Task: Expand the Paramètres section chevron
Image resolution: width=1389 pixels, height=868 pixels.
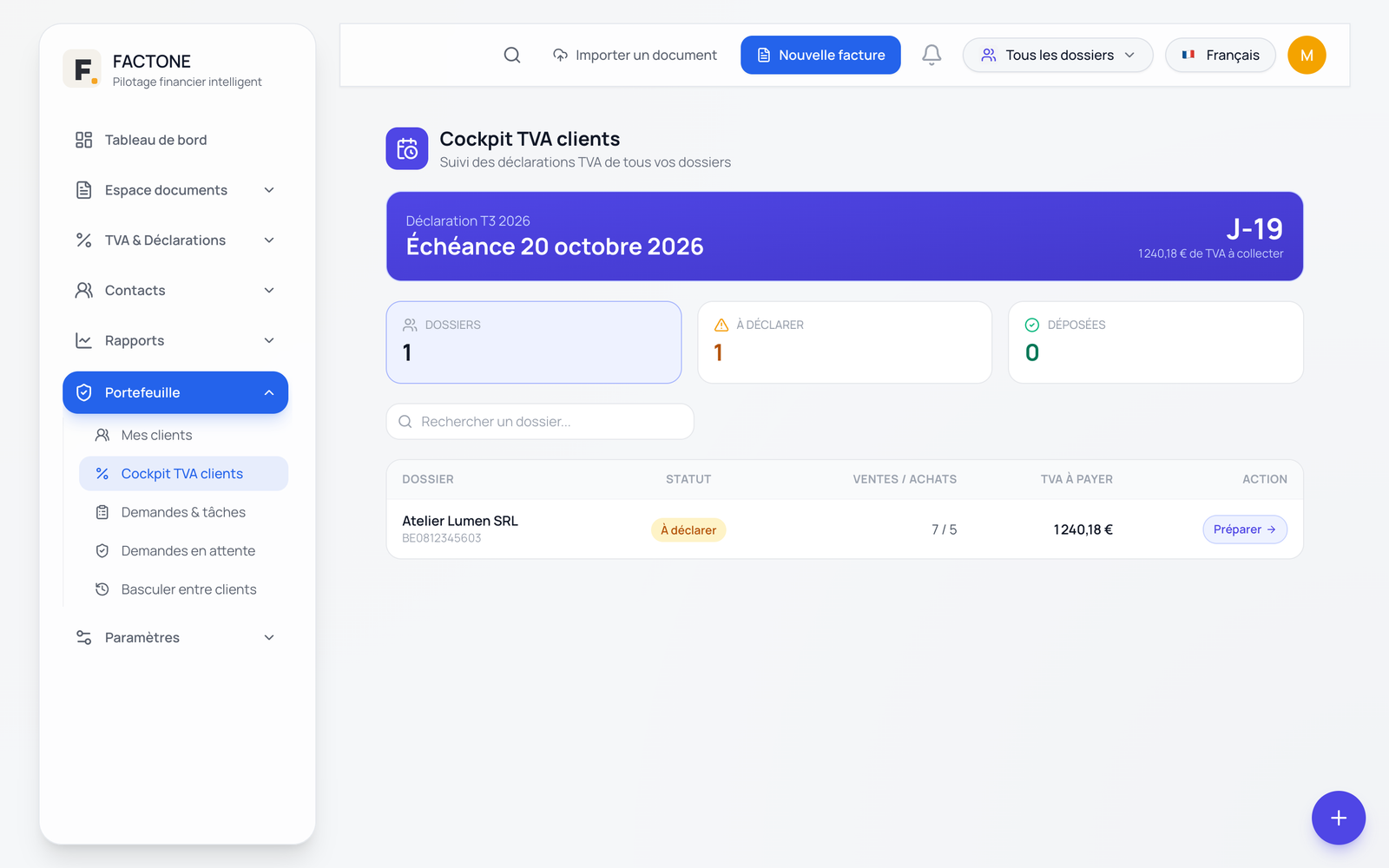Action: (x=269, y=637)
